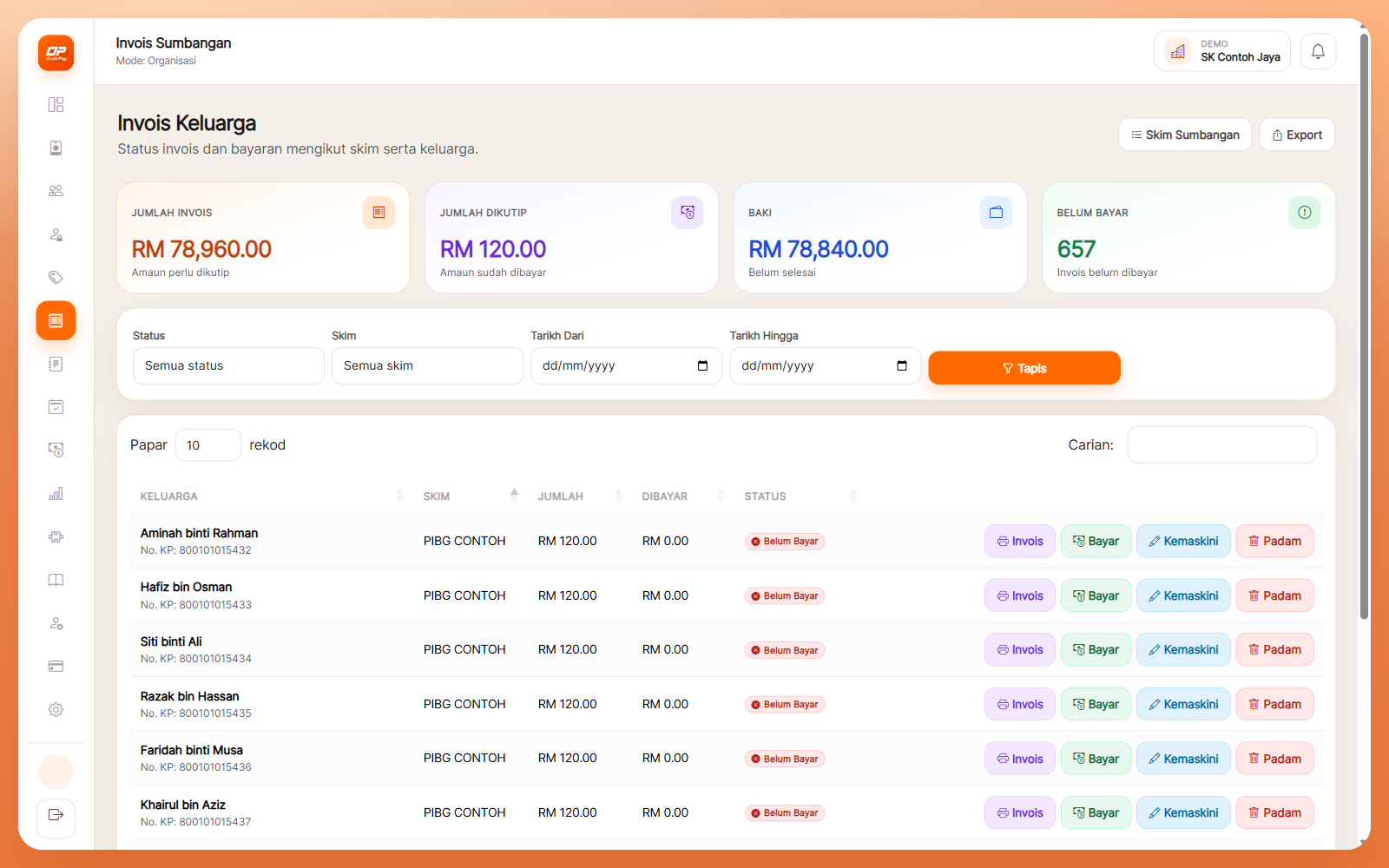Sort table by Dibayar column

682,496
